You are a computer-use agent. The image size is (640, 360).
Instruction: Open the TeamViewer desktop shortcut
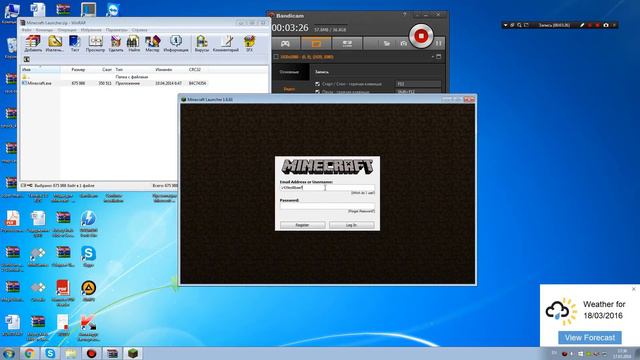coord(113,9)
